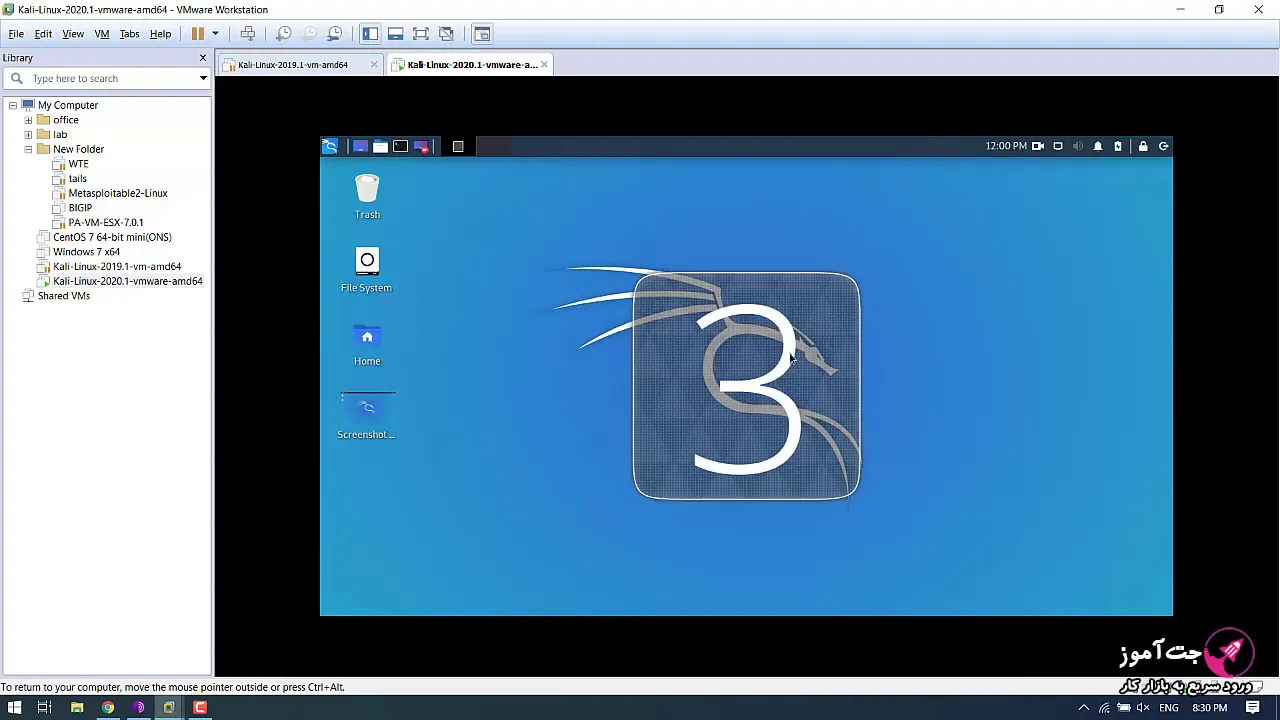The image size is (1280, 720).
Task: Open the Edit menu
Action: [43, 34]
